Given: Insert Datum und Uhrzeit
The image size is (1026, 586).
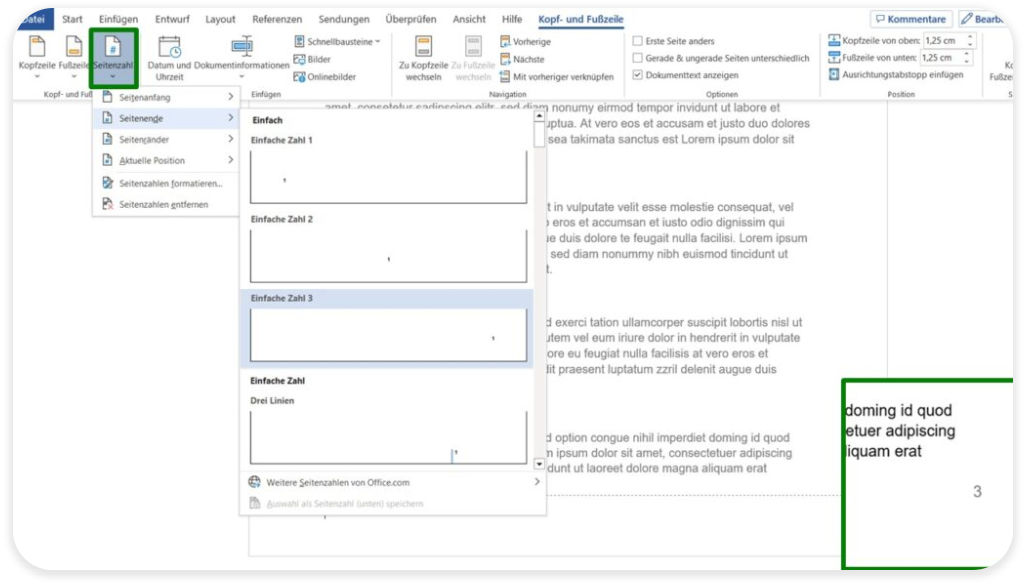Looking at the screenshot, I should [169, 58].
